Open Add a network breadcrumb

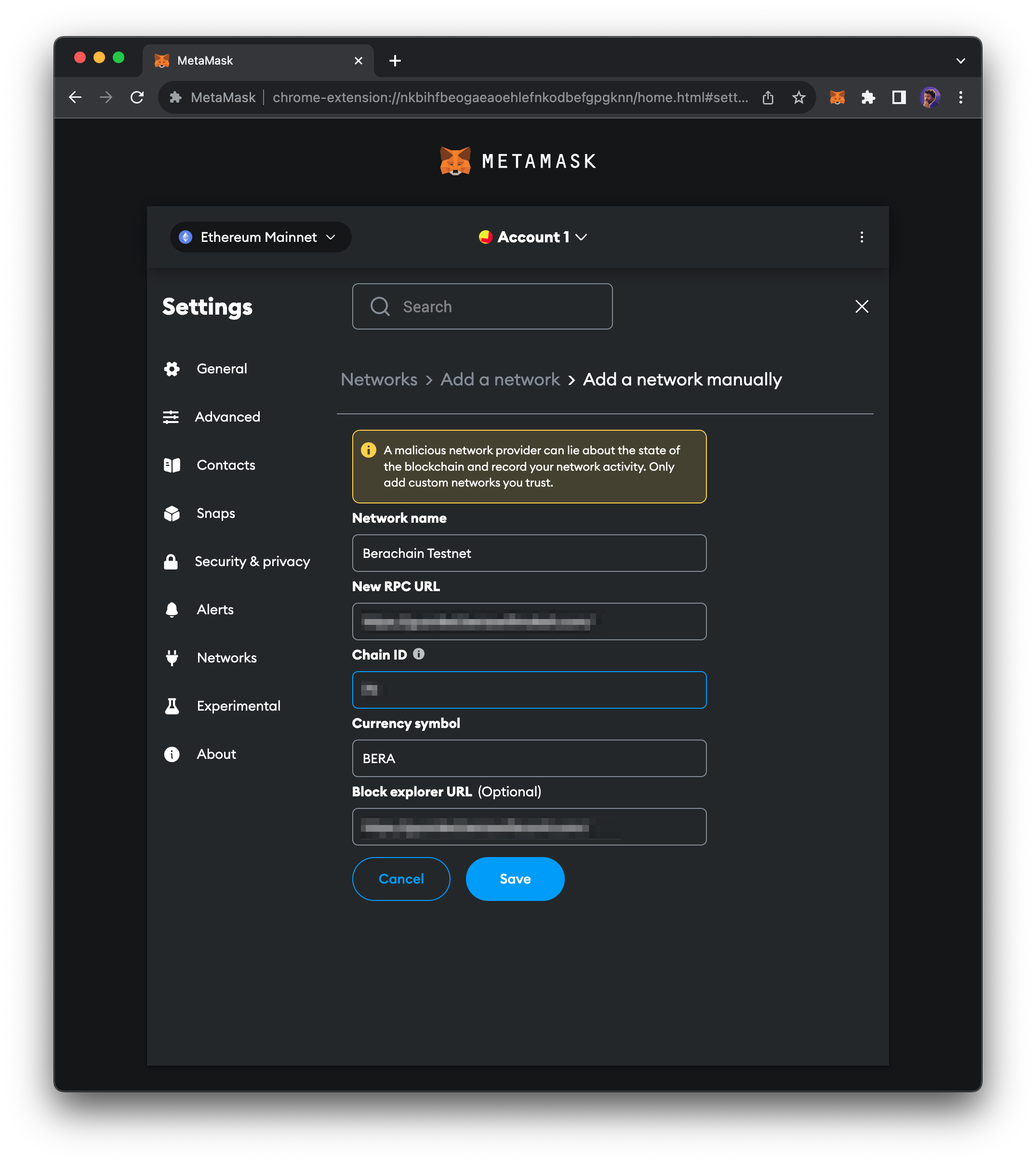[x=500, y=379]
